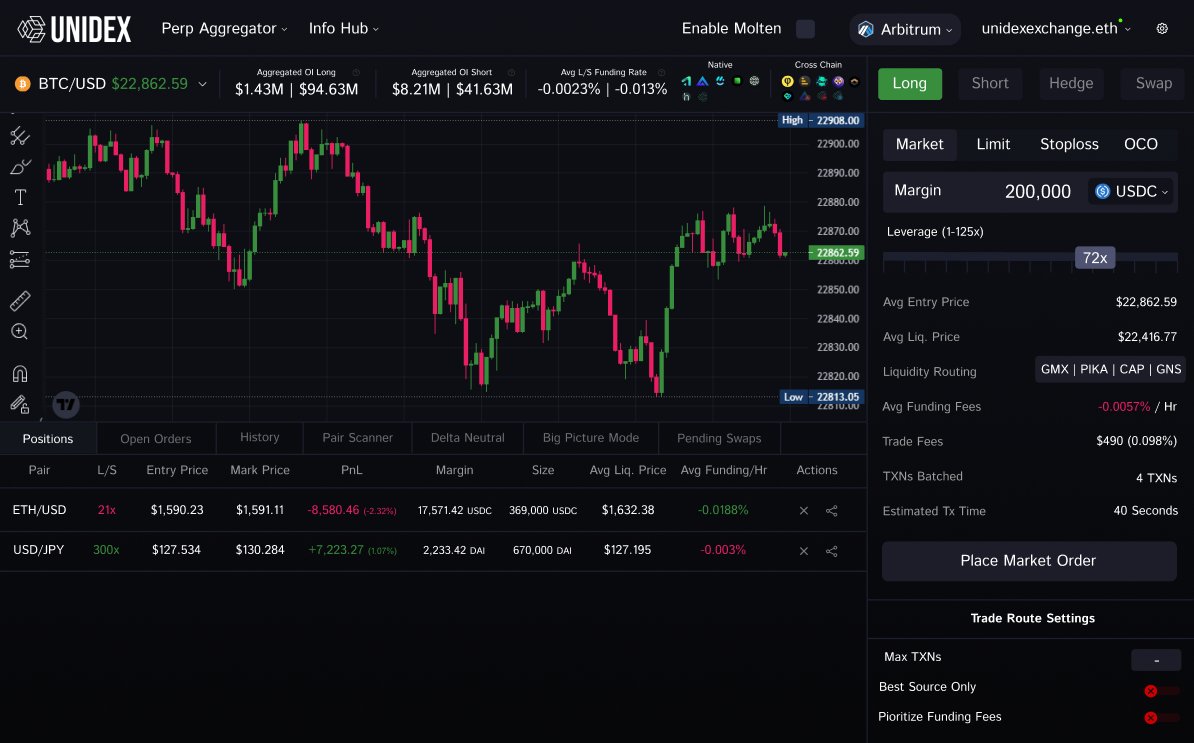Select the XABCD pattern tool
1194x743 pixels.
pos(19,227)
